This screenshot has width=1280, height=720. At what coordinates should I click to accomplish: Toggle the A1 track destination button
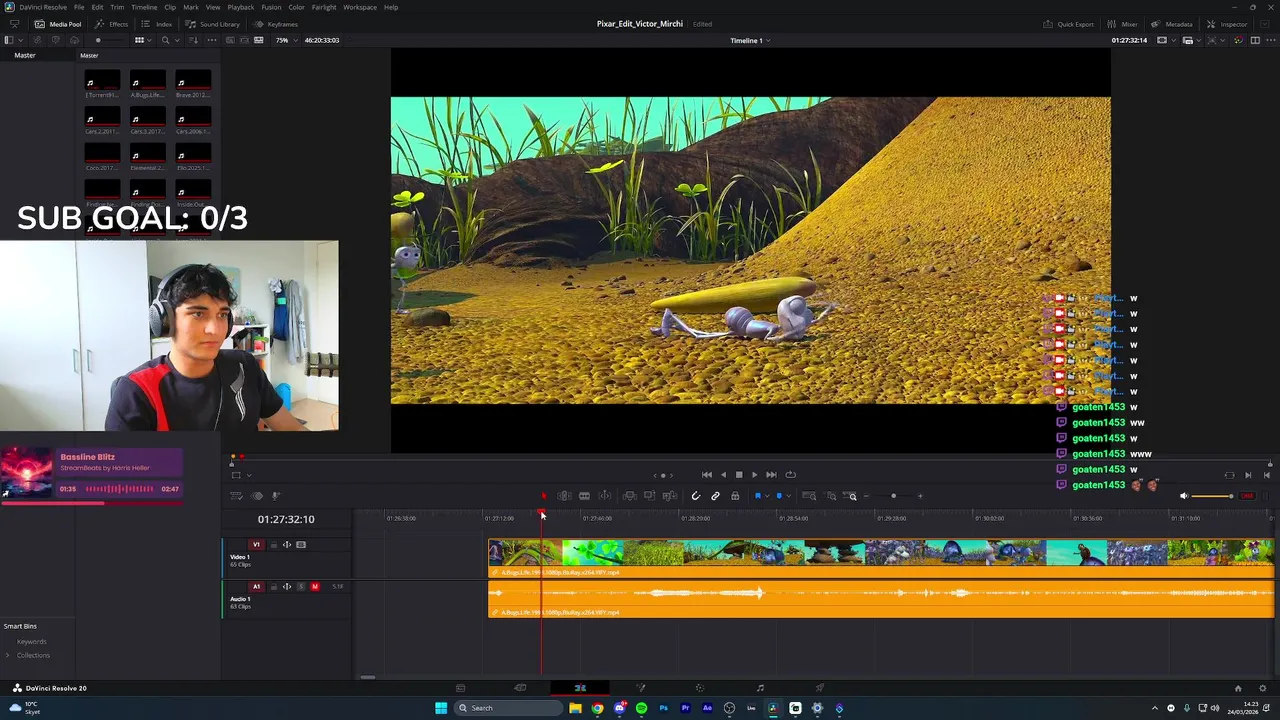pyautogui.click(x=256, y=587)
